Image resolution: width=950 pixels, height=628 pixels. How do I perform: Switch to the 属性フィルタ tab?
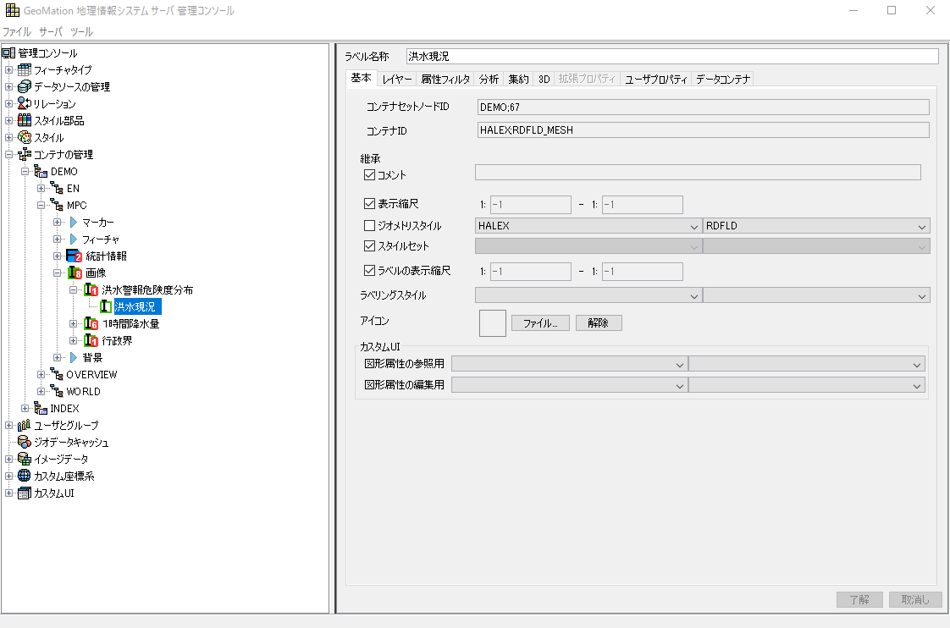click(445, 79)
